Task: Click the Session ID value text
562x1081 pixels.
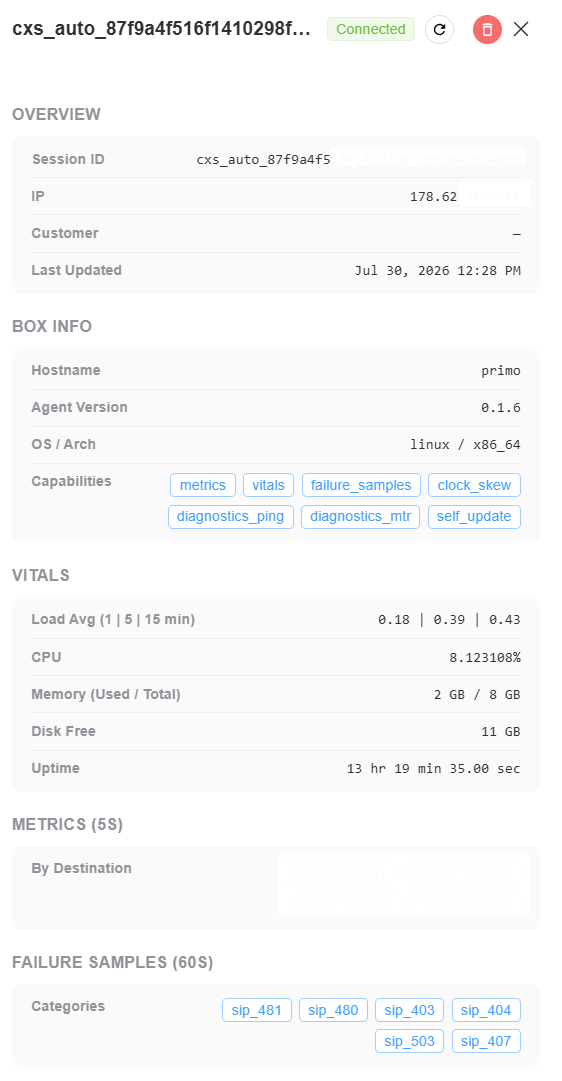Action: coord(359,160)
